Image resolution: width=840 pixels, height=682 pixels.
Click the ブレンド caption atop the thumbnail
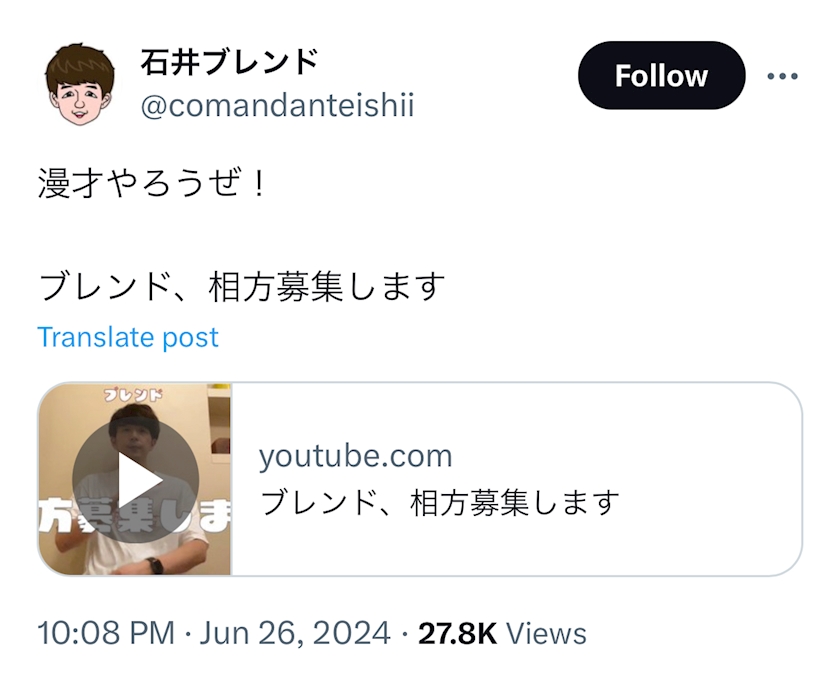coord(135,395)
